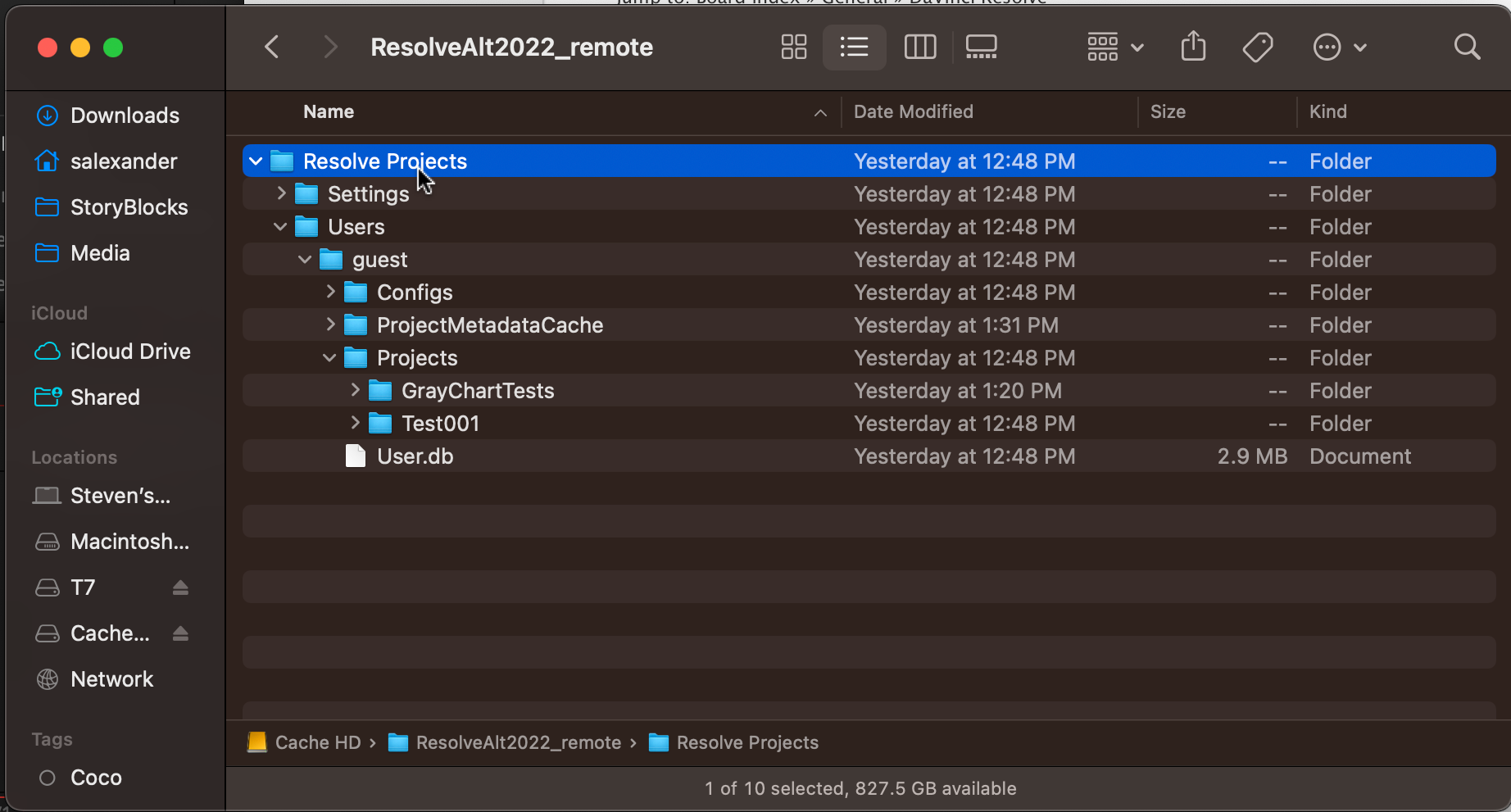This screenshot has width=1511, height=812.
Task: Select the Users folder row
Action: coord(869,227)
